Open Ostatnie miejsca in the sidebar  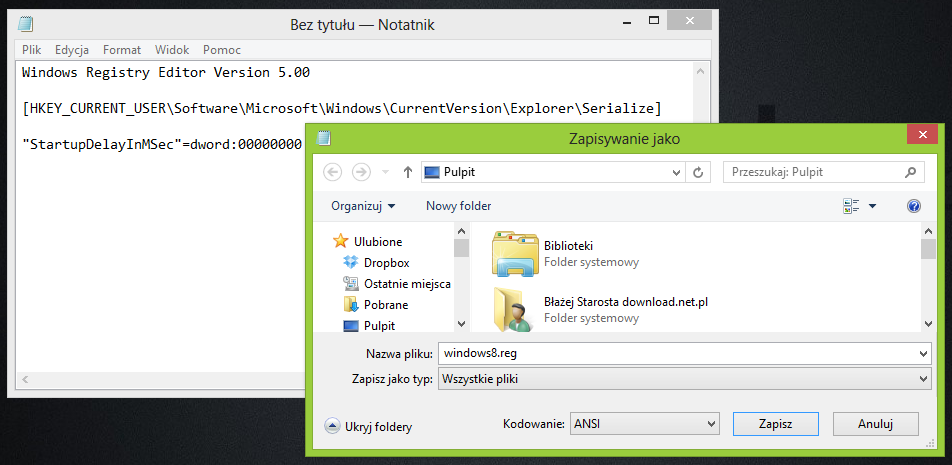[398, 284]
